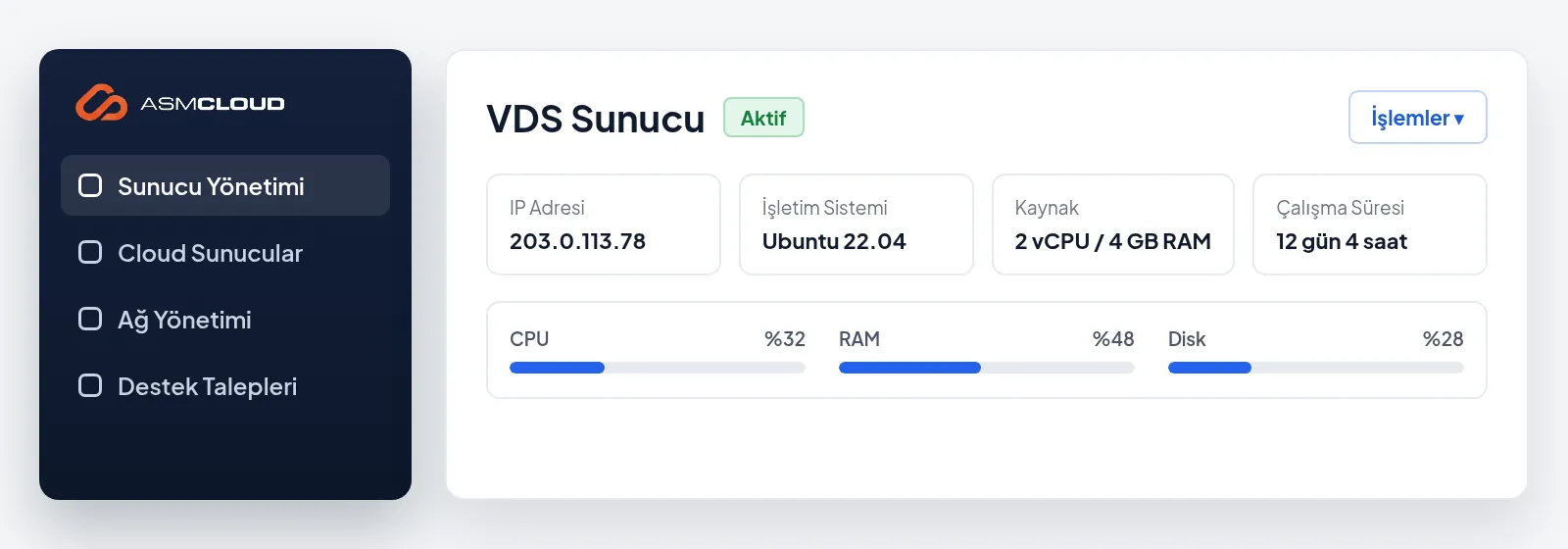Click the RAM label

point(859,339)
